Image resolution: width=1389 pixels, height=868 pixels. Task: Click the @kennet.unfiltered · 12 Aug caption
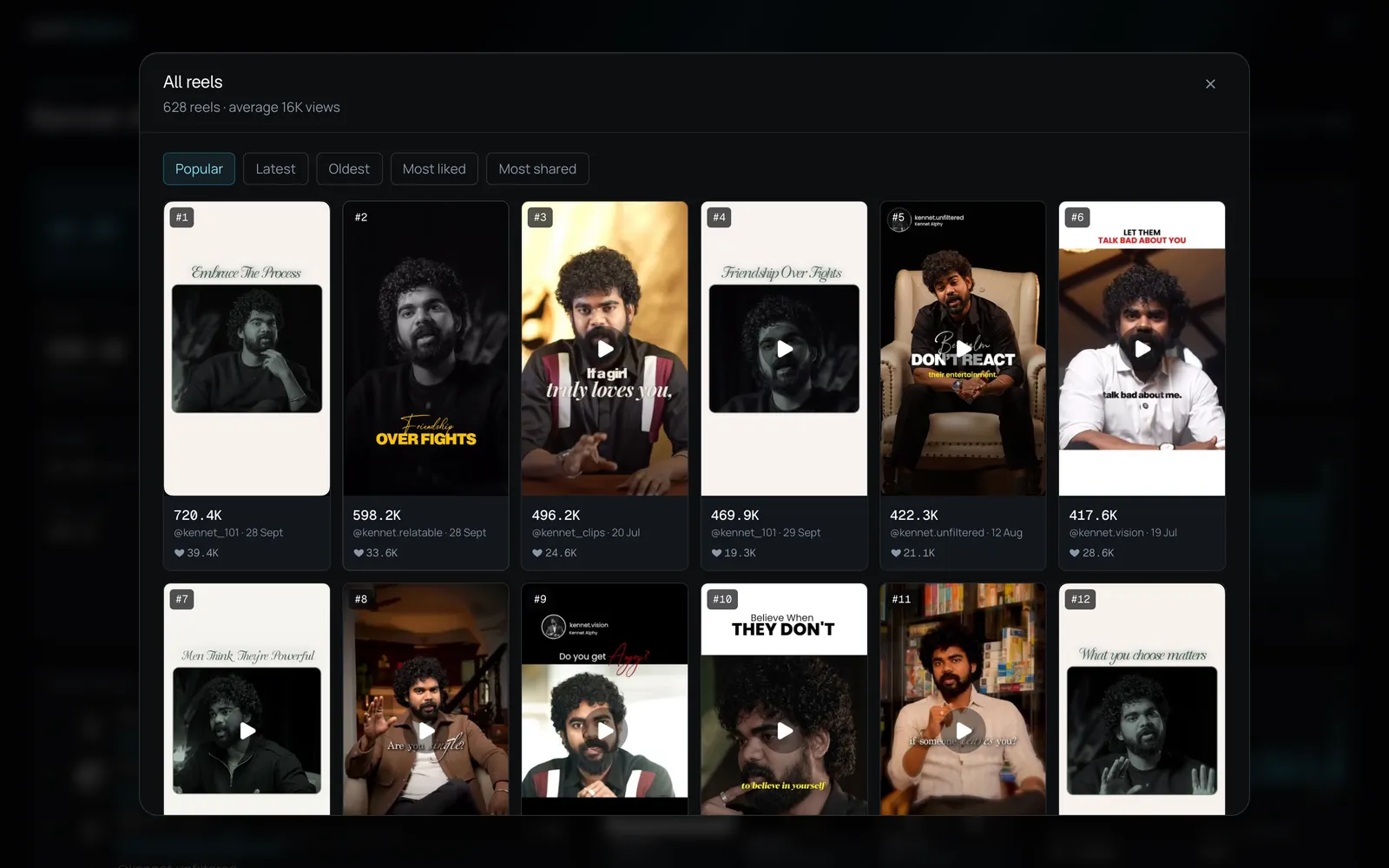(x=956, y=533)
